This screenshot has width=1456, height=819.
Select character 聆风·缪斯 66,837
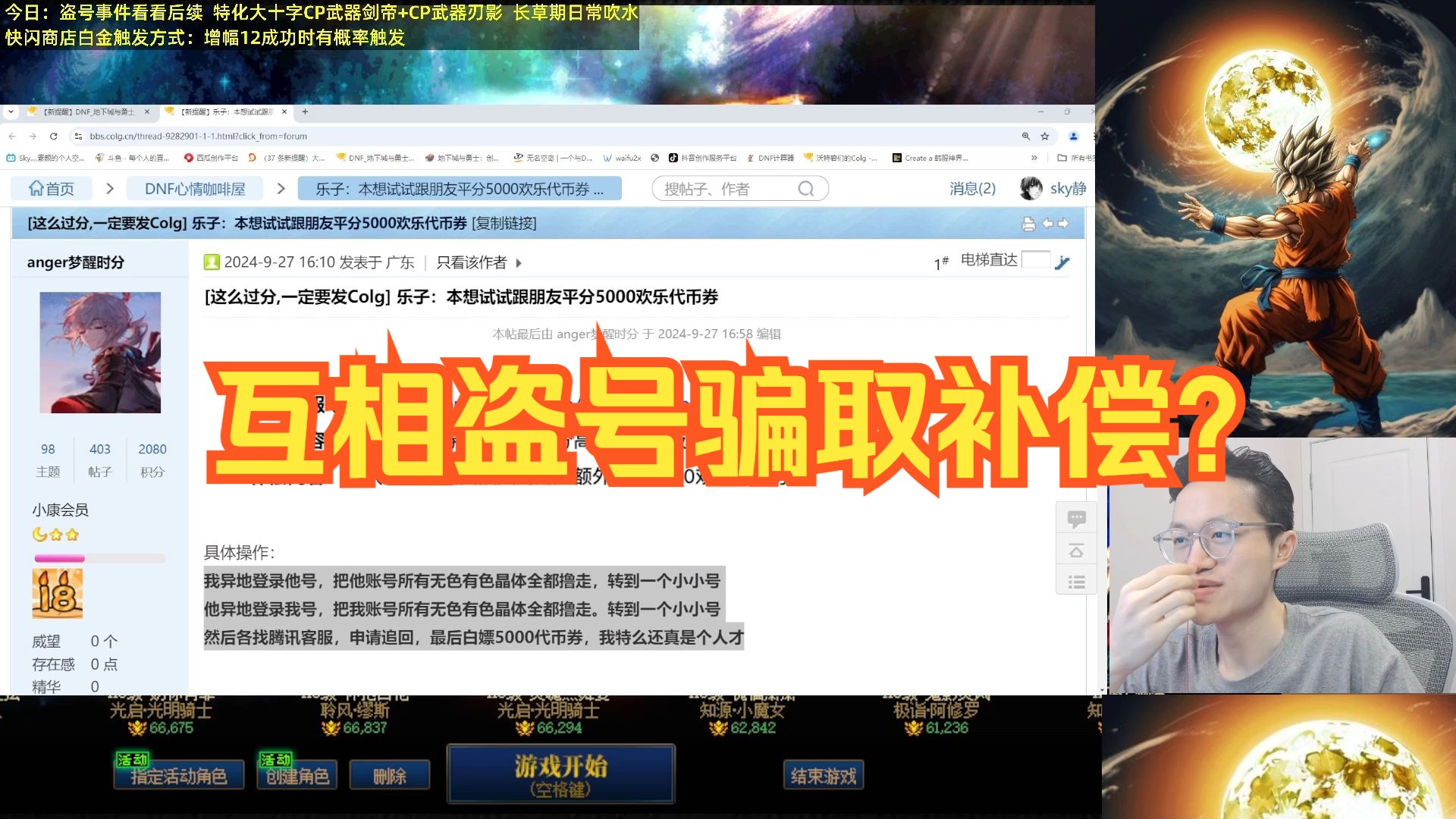pos(355,717)
